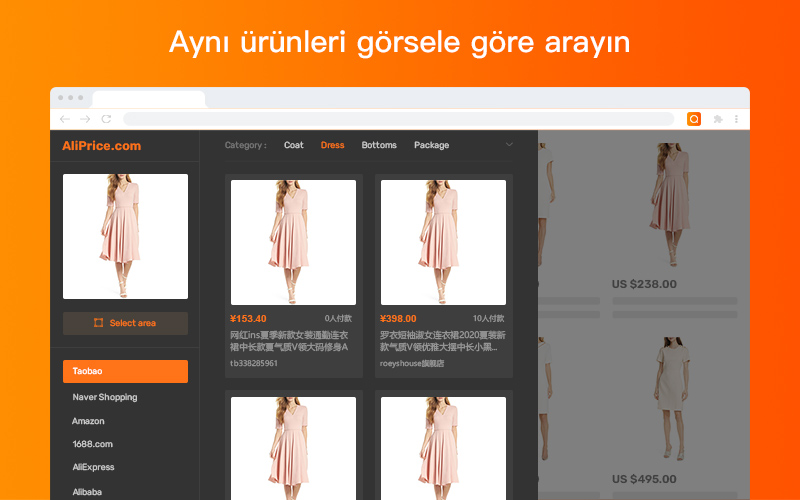Expand the category list chevron
800x500 pixels.
click(509, 145)
